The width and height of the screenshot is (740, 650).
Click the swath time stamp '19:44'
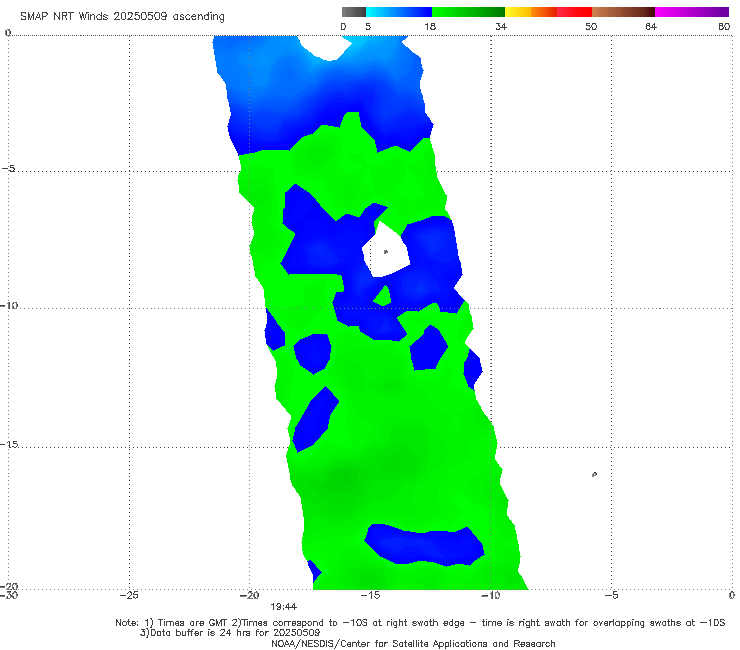(x=284, y=607)
